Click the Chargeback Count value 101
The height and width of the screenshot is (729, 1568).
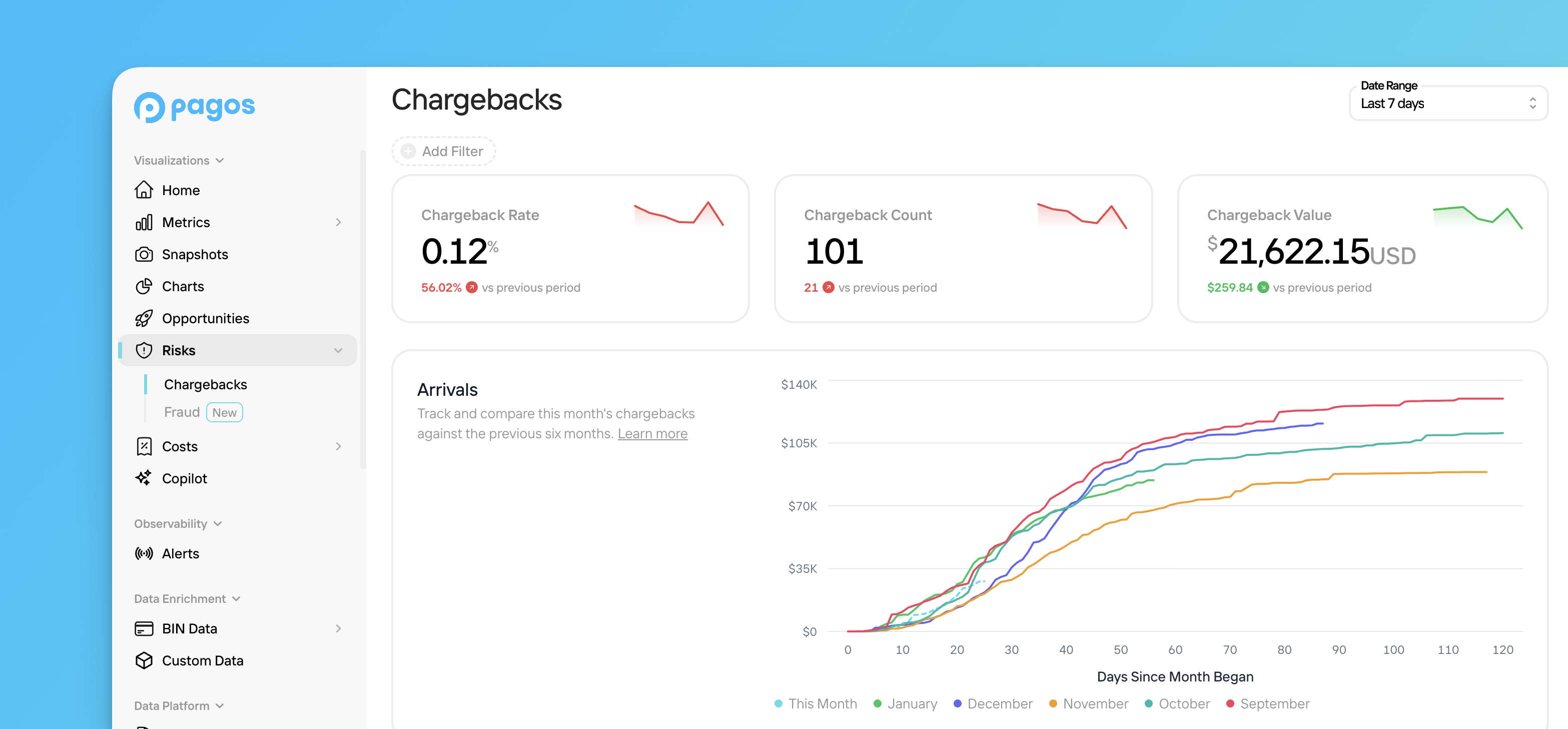click(835, 251)
